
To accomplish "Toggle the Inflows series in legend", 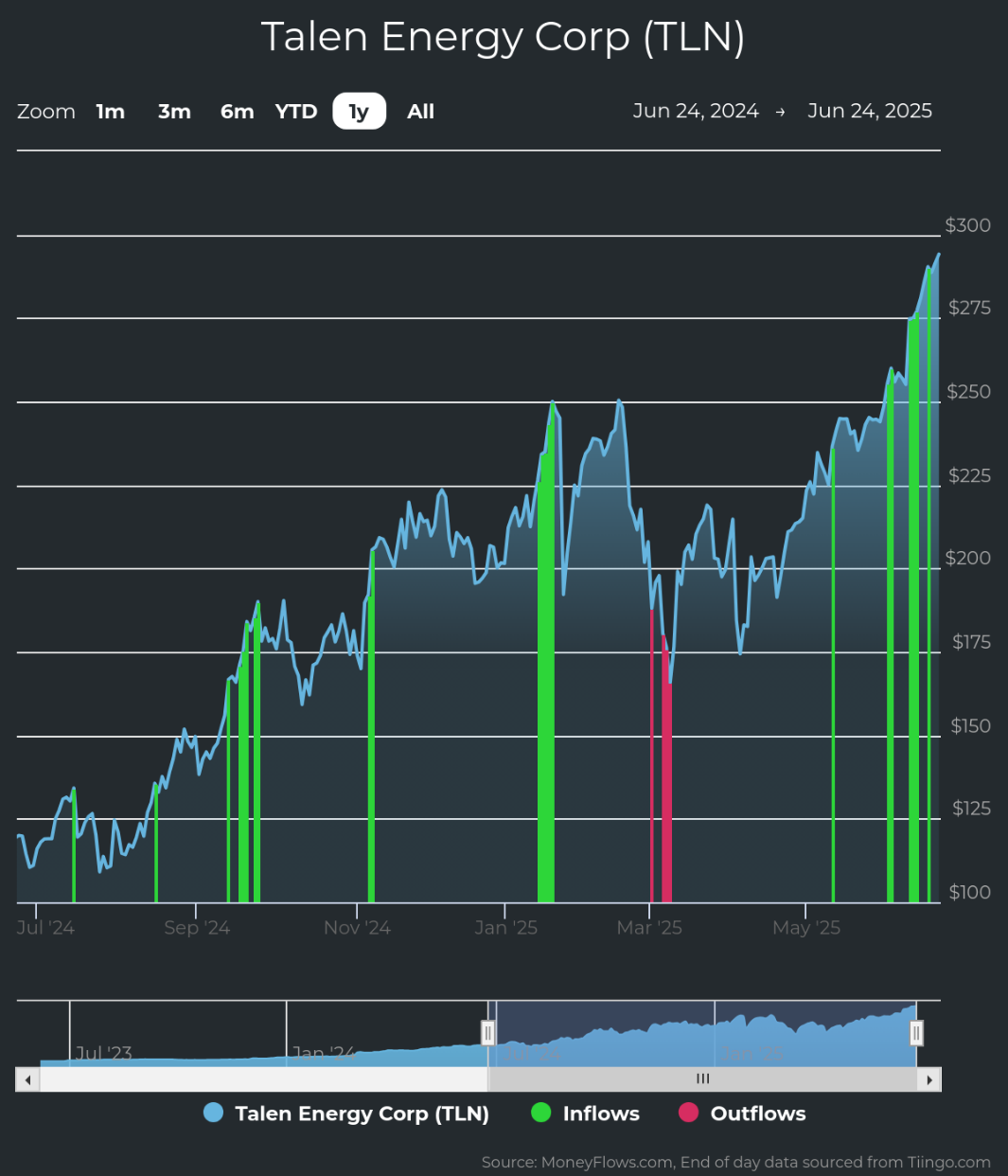I will point(585,1114).
